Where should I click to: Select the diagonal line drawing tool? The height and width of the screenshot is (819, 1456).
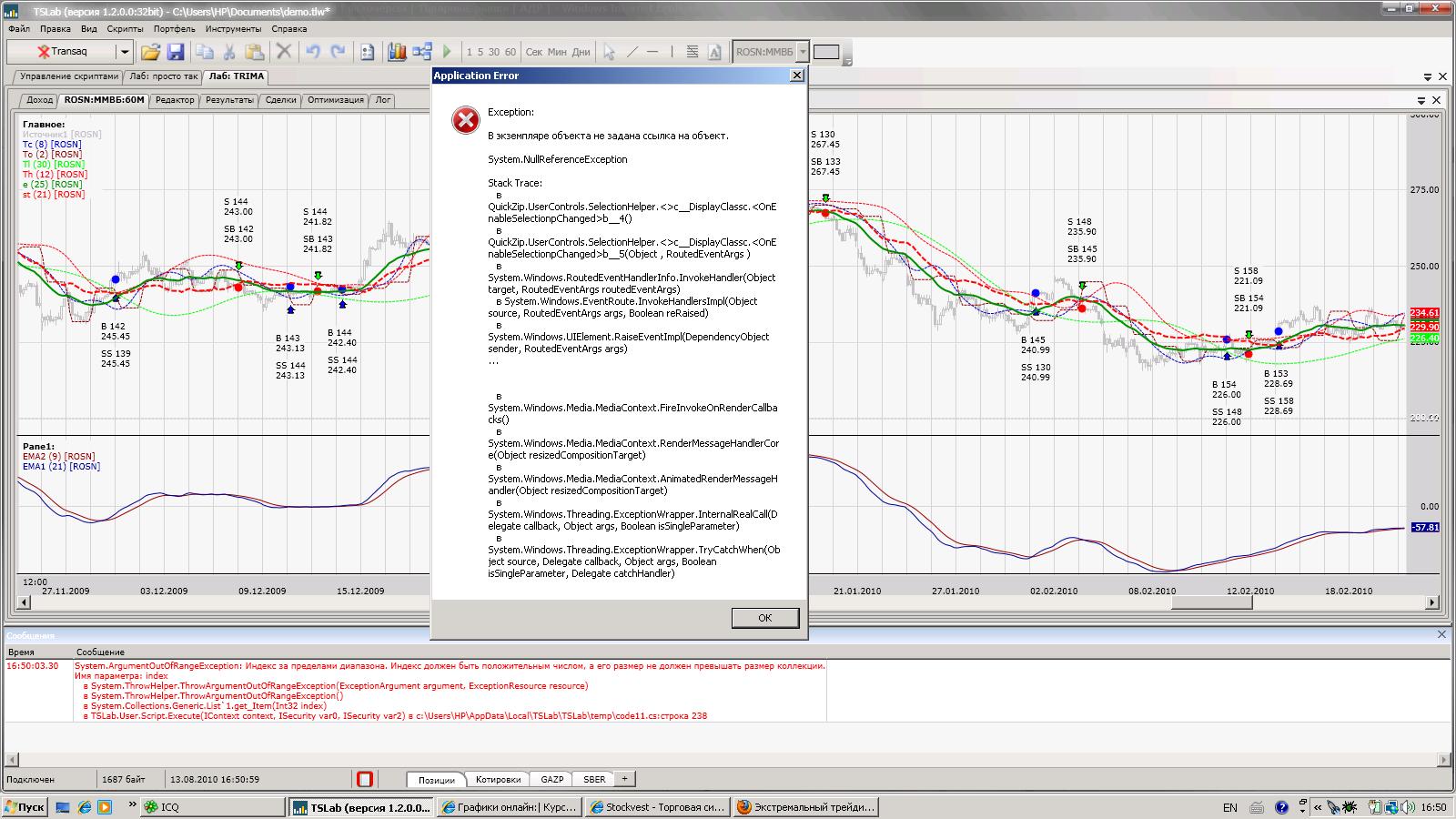tap(632, 52)
